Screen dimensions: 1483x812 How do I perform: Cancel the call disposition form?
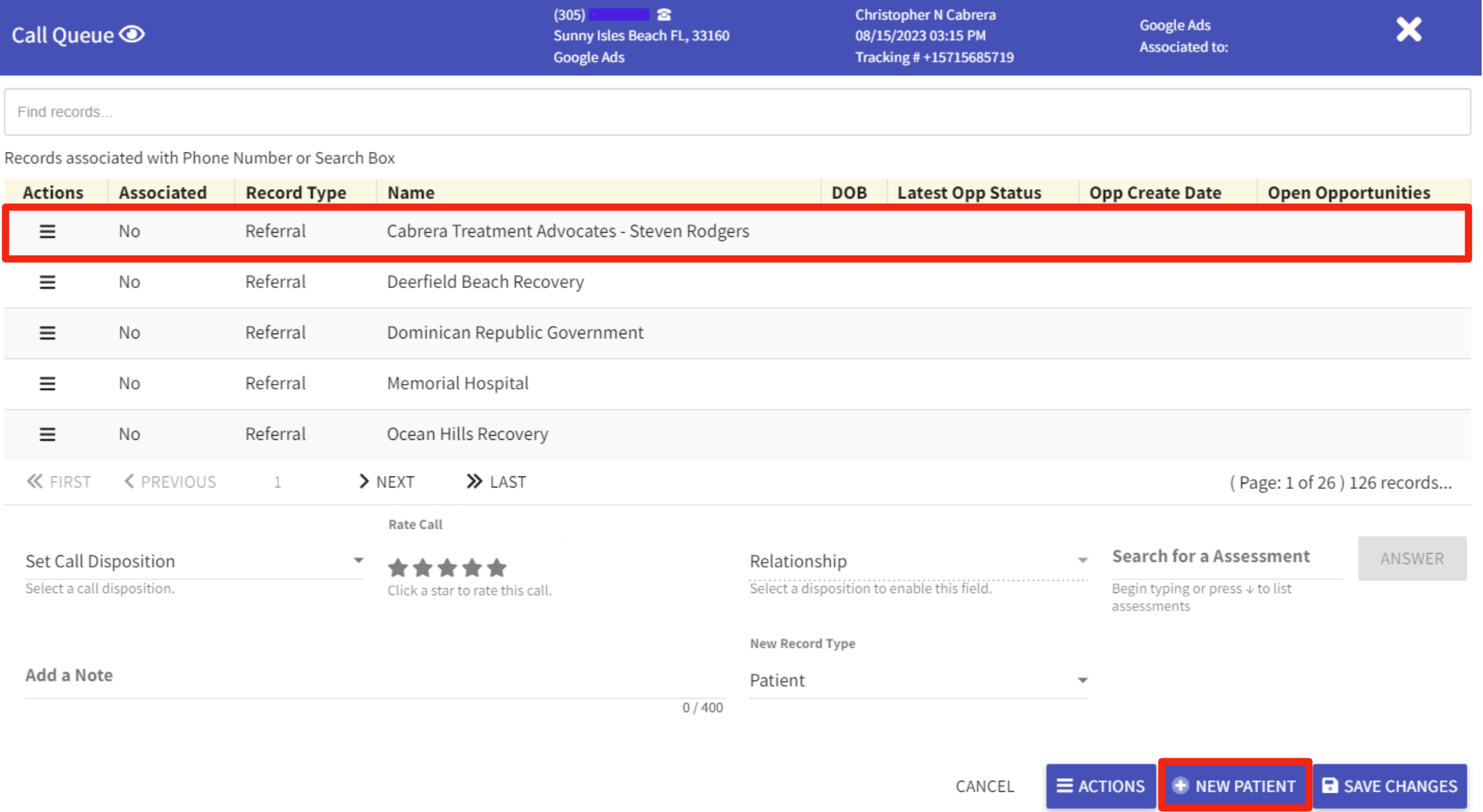tap(984, 786)
